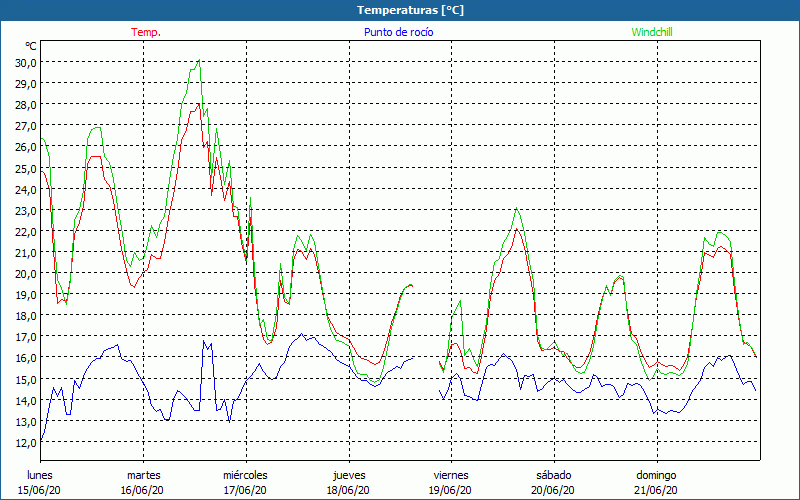This screenshot has height=500, width=800.
Task: Click the '28,0' y-axis value
Action: (x=26, y=105)
